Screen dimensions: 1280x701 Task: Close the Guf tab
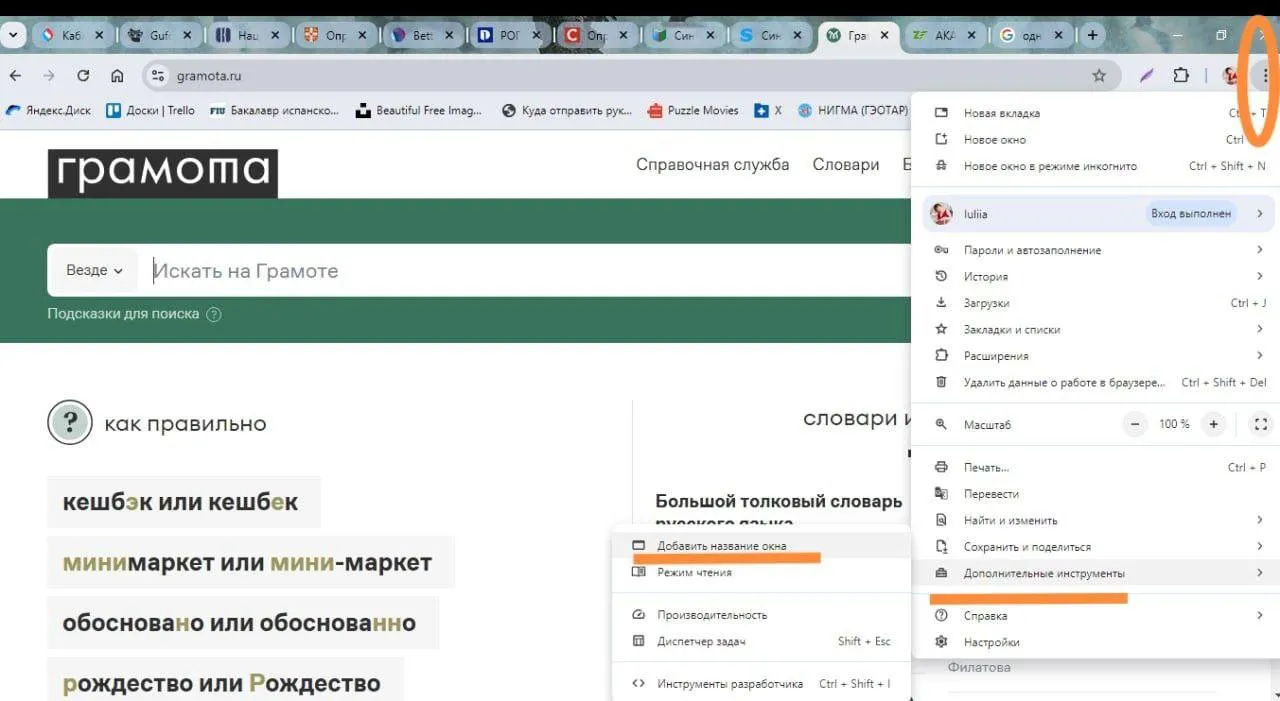(188, 35)
